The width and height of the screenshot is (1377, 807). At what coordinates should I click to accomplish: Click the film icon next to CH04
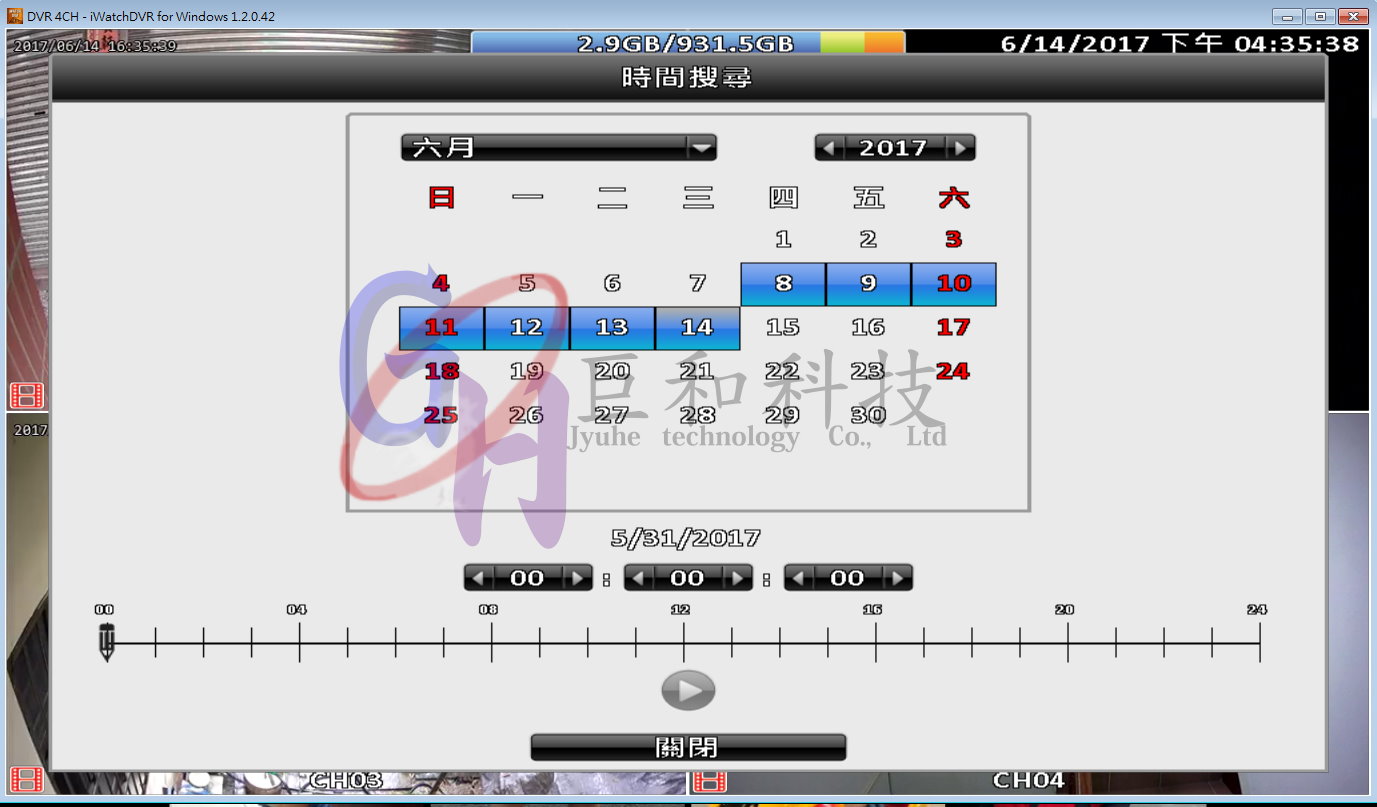pos(710,779)
